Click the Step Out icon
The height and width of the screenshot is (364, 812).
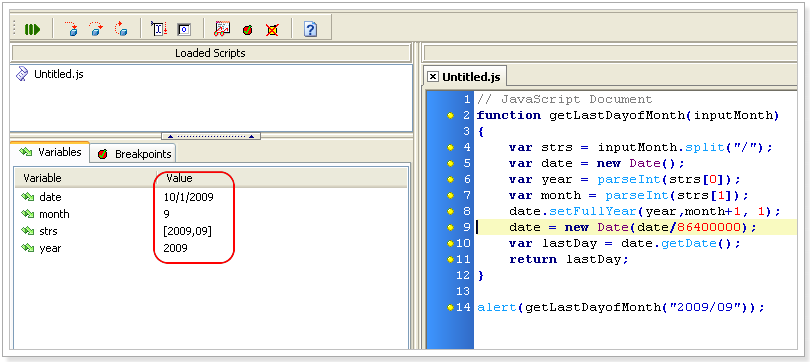(121, 29)
